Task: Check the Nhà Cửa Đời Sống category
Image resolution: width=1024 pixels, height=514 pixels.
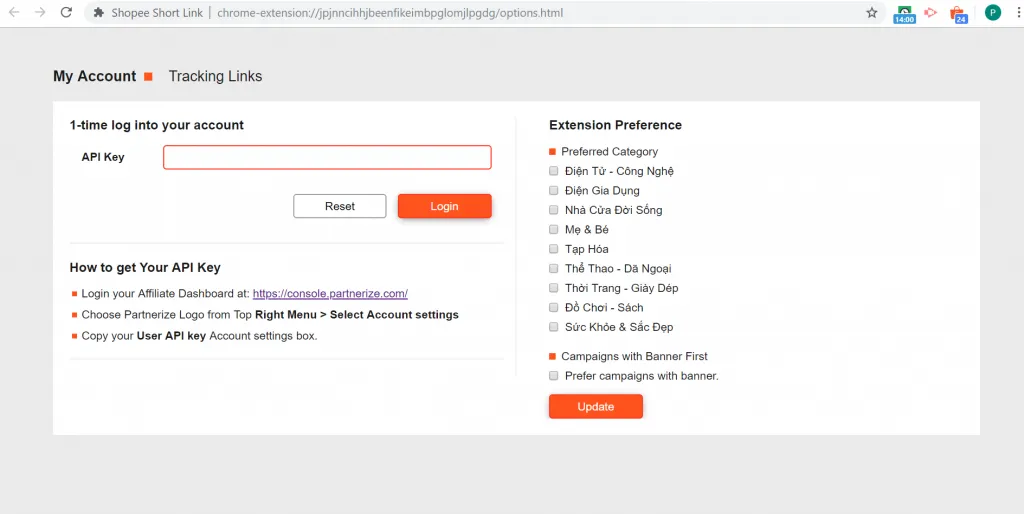Action: pos(554,210)
